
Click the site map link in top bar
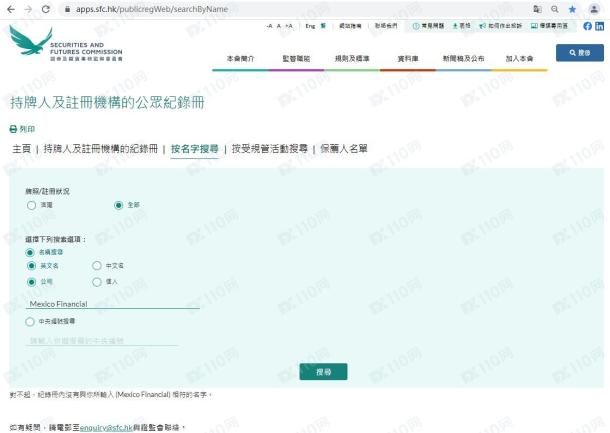click(x=350, y=26)
